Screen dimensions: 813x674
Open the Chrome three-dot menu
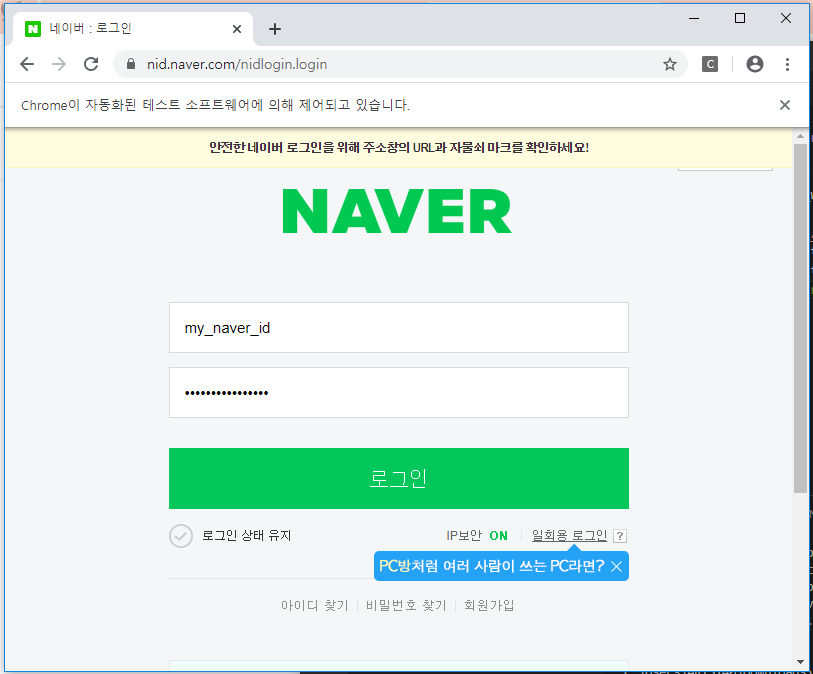tap(787, 64)
